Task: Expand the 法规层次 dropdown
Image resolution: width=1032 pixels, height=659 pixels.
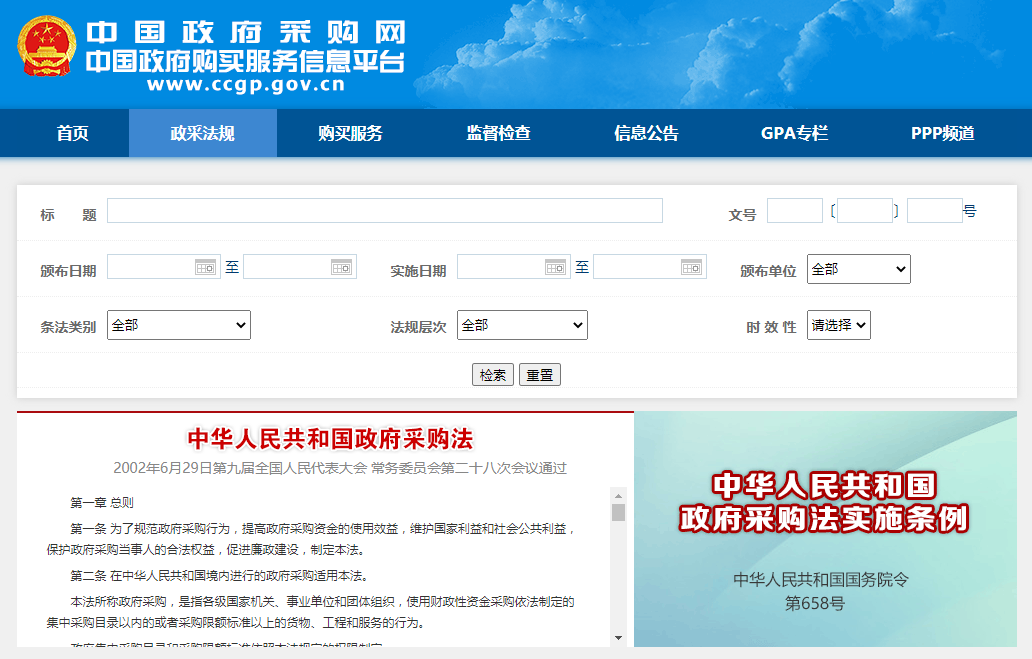Action: (x=523, y=325)
